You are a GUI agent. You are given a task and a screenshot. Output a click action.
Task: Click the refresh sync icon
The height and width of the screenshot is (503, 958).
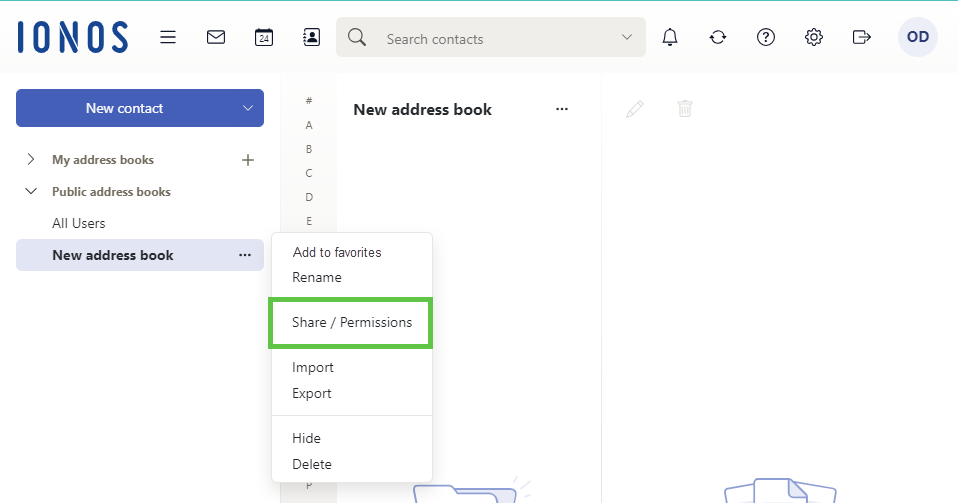[718, 37]
